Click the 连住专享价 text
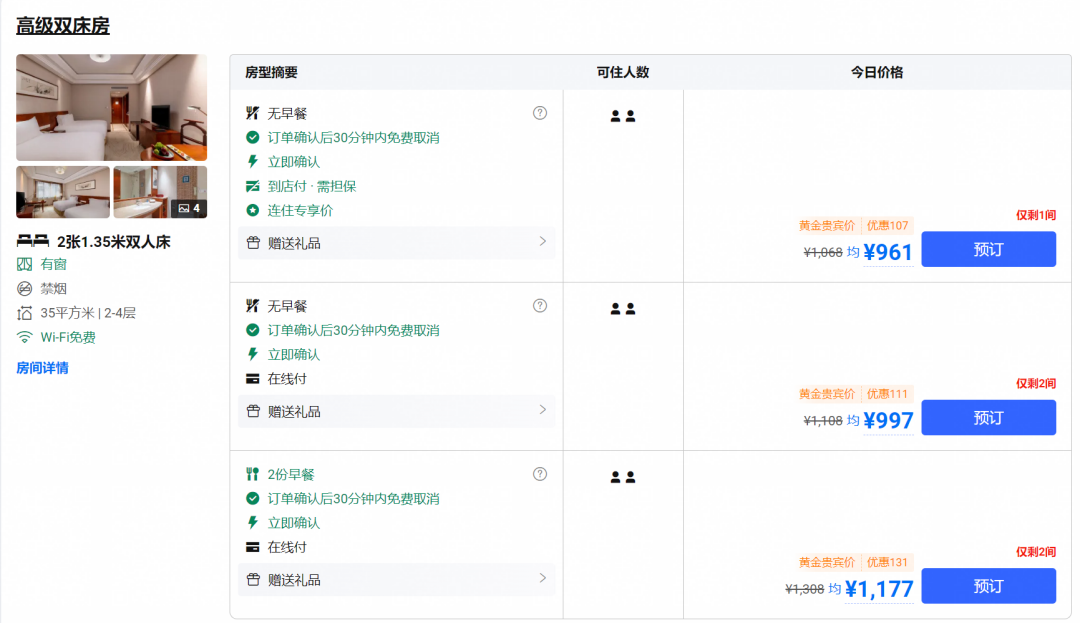The image size is (1080, 623). (300, 210)
